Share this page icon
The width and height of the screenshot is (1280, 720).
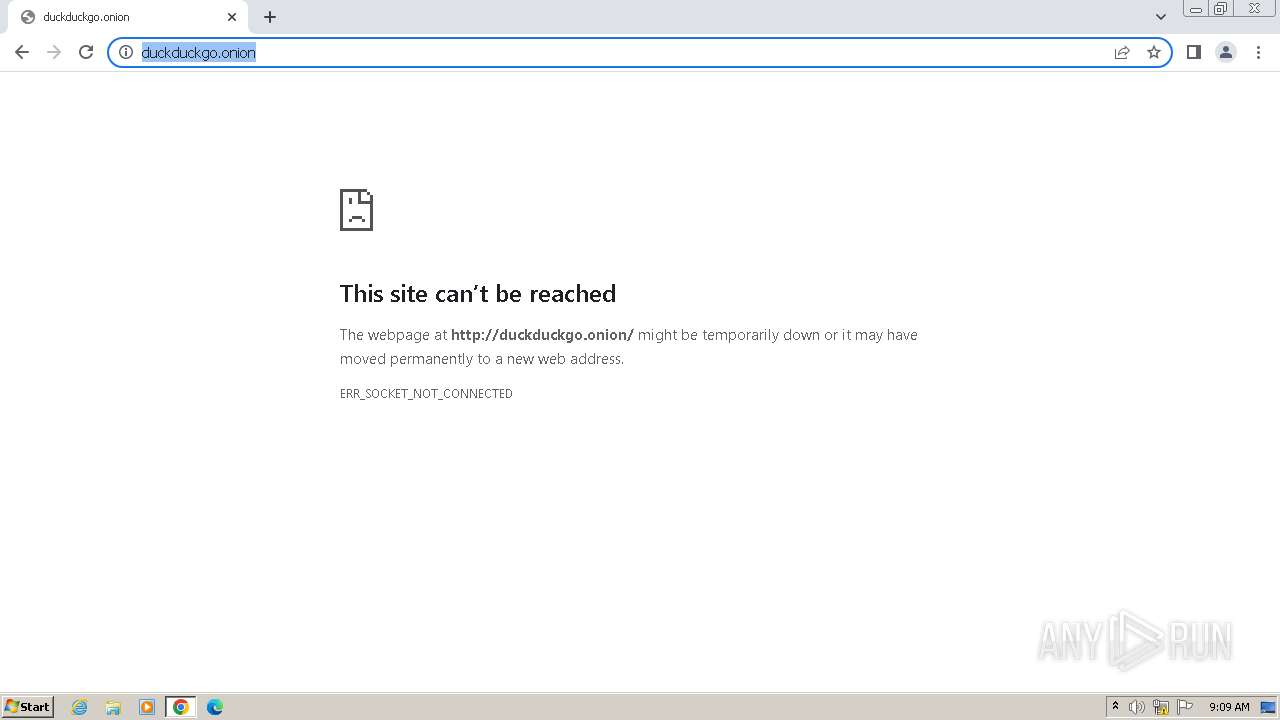(x=1122, y=52)
